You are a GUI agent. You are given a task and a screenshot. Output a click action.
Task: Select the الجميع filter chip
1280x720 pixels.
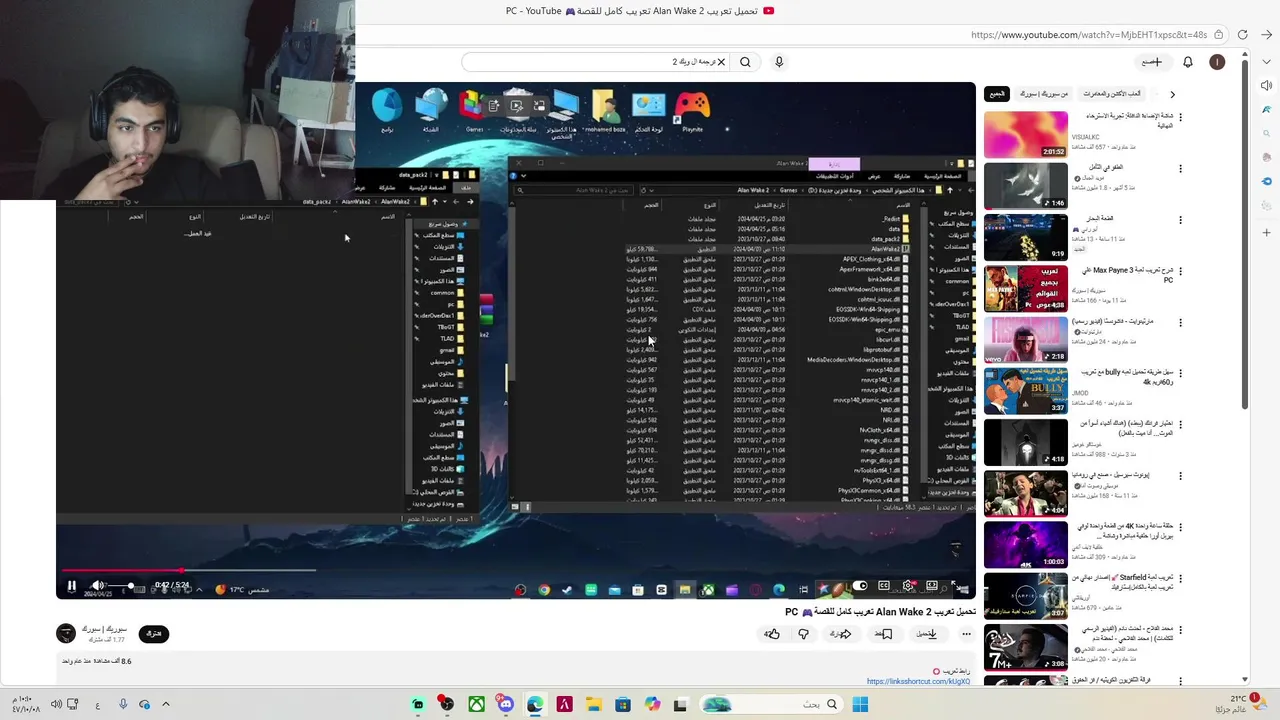point(997,94)
